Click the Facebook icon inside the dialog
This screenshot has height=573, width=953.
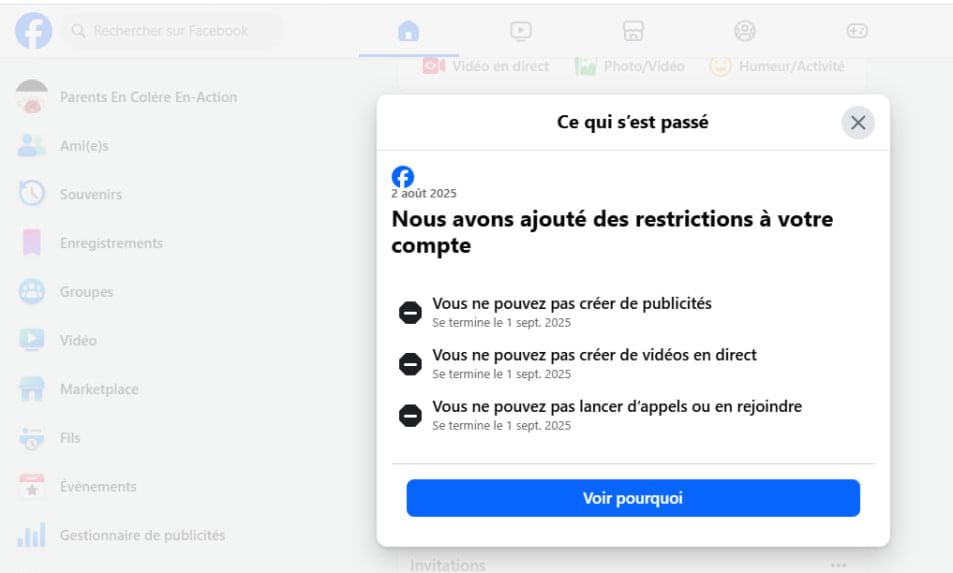[x=402, y=177]
